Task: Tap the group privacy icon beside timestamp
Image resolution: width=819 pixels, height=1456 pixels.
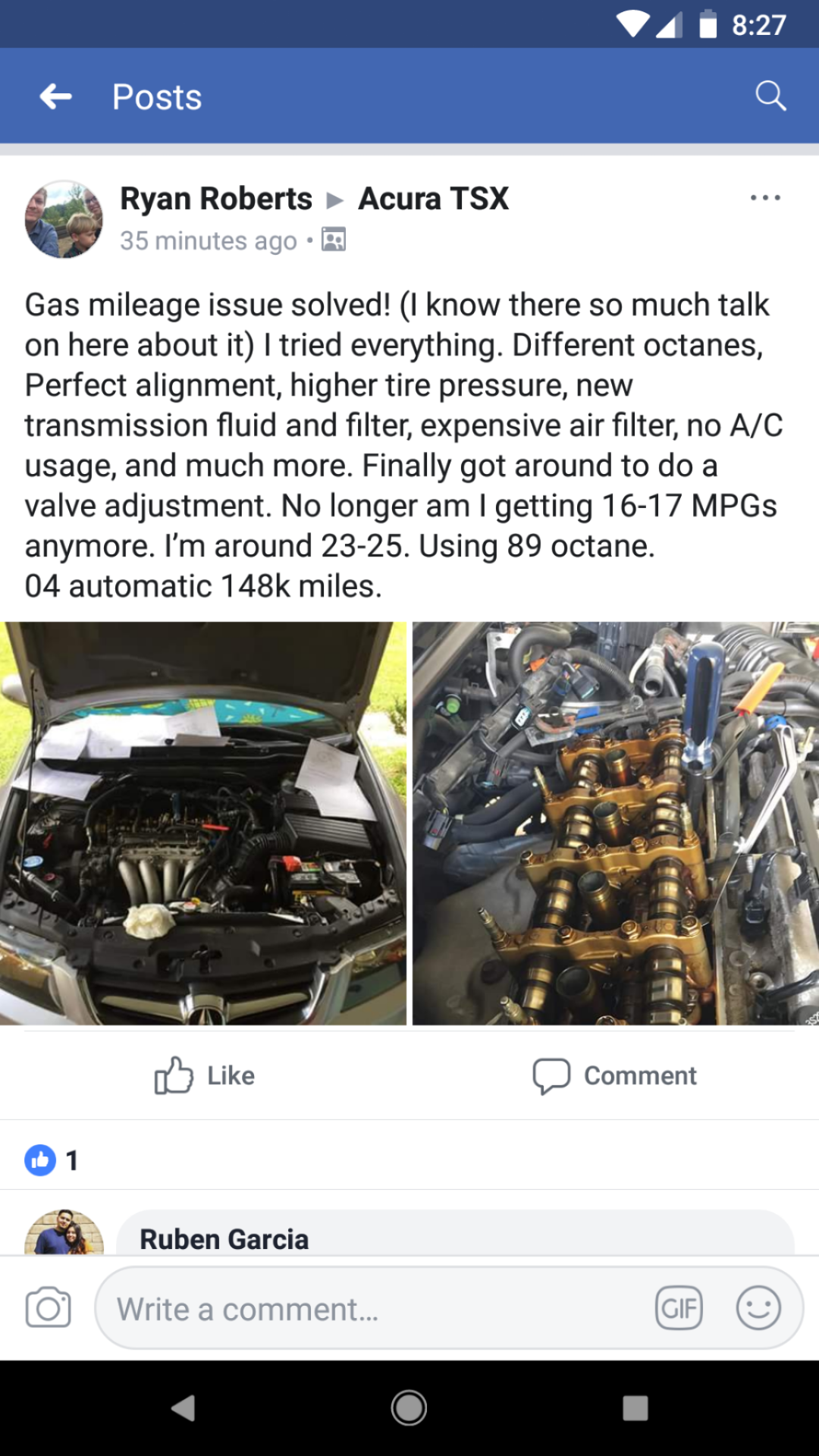Action: (x=334, y=240)
